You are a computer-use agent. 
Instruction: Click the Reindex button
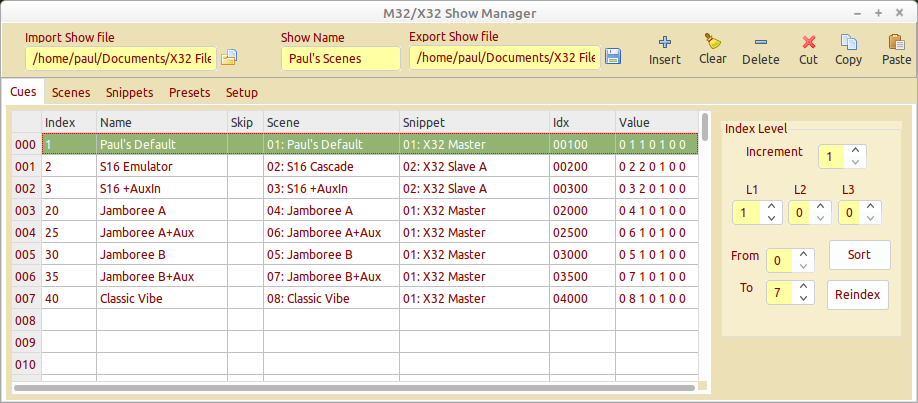tap(858, 295)
